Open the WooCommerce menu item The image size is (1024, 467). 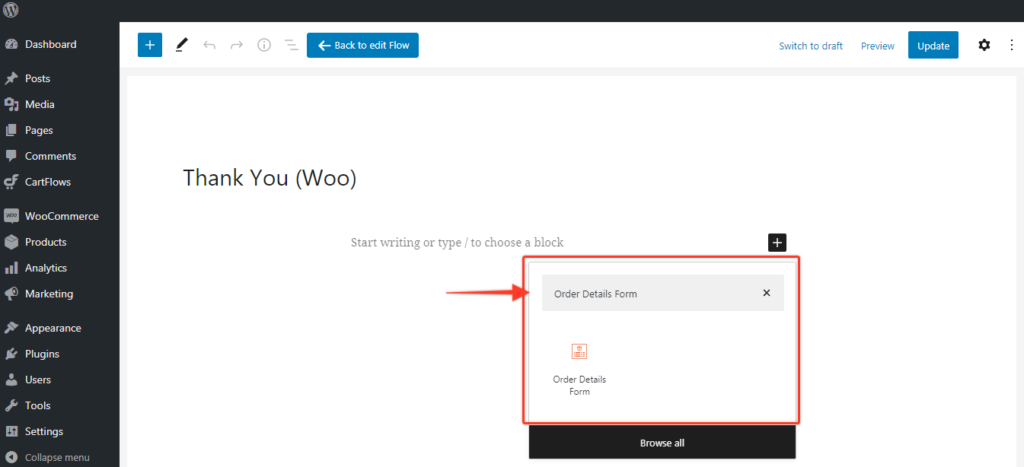coord(61,216)
